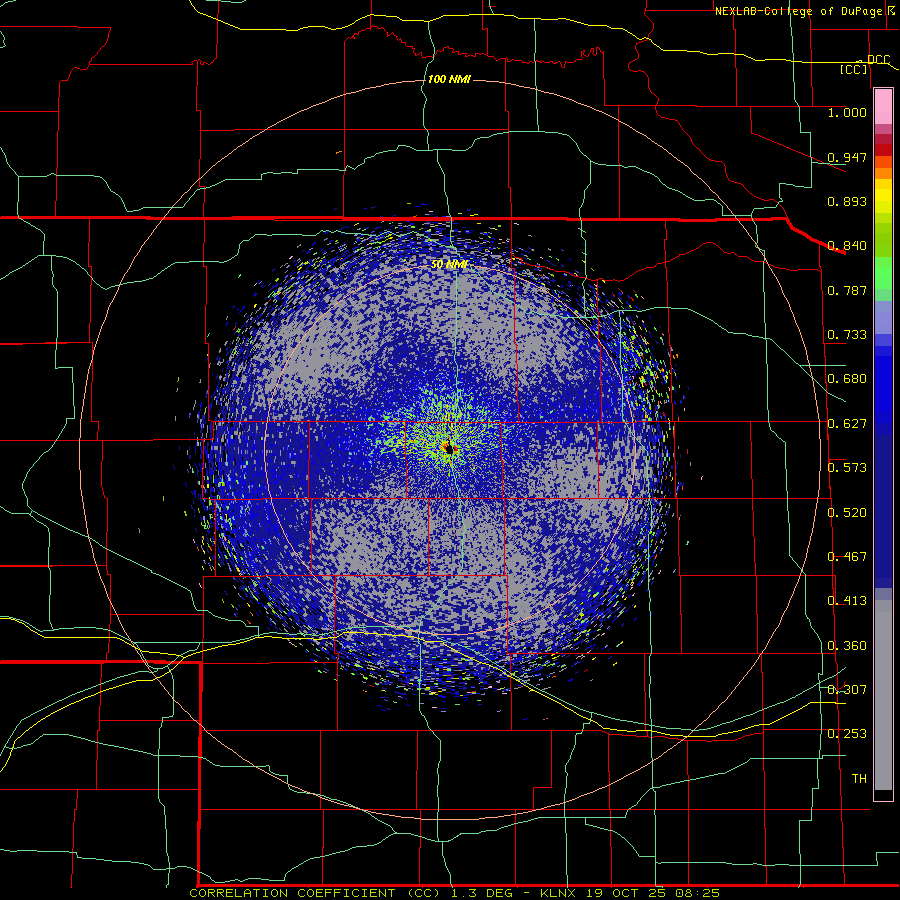Click the radar site marker at center

(449, 448)
